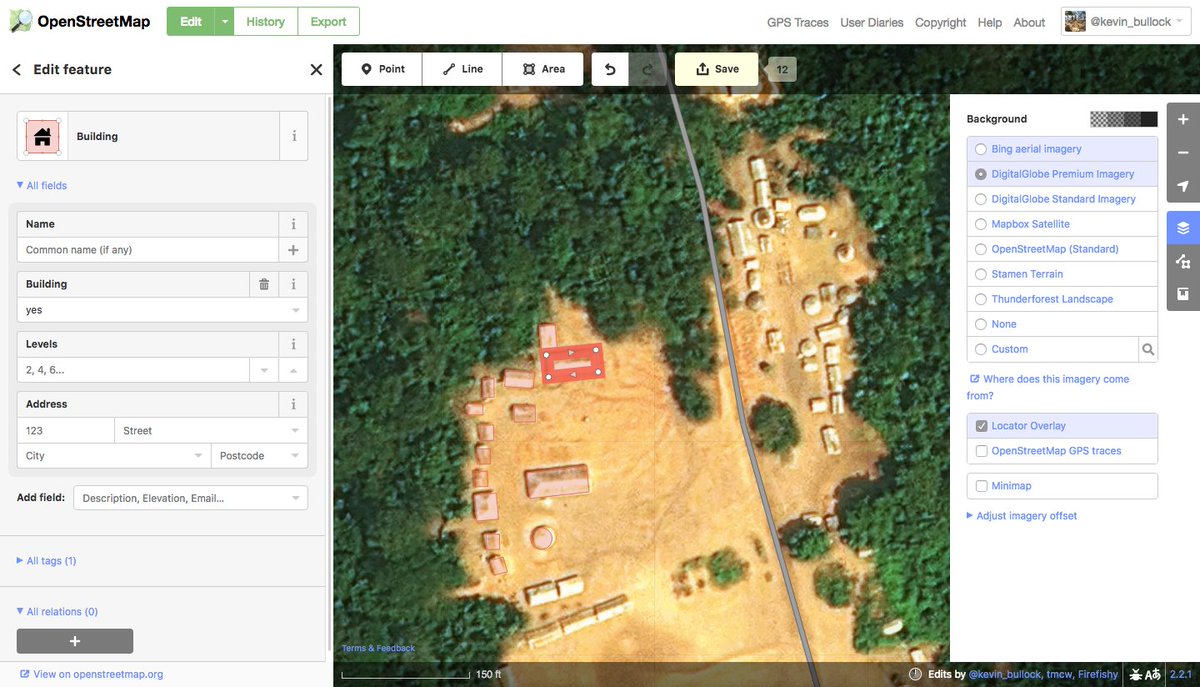This screenshot has width=1200, height=687.
Task: Select the Mapbox Satellite background
Action: [x=1062, y=224]
